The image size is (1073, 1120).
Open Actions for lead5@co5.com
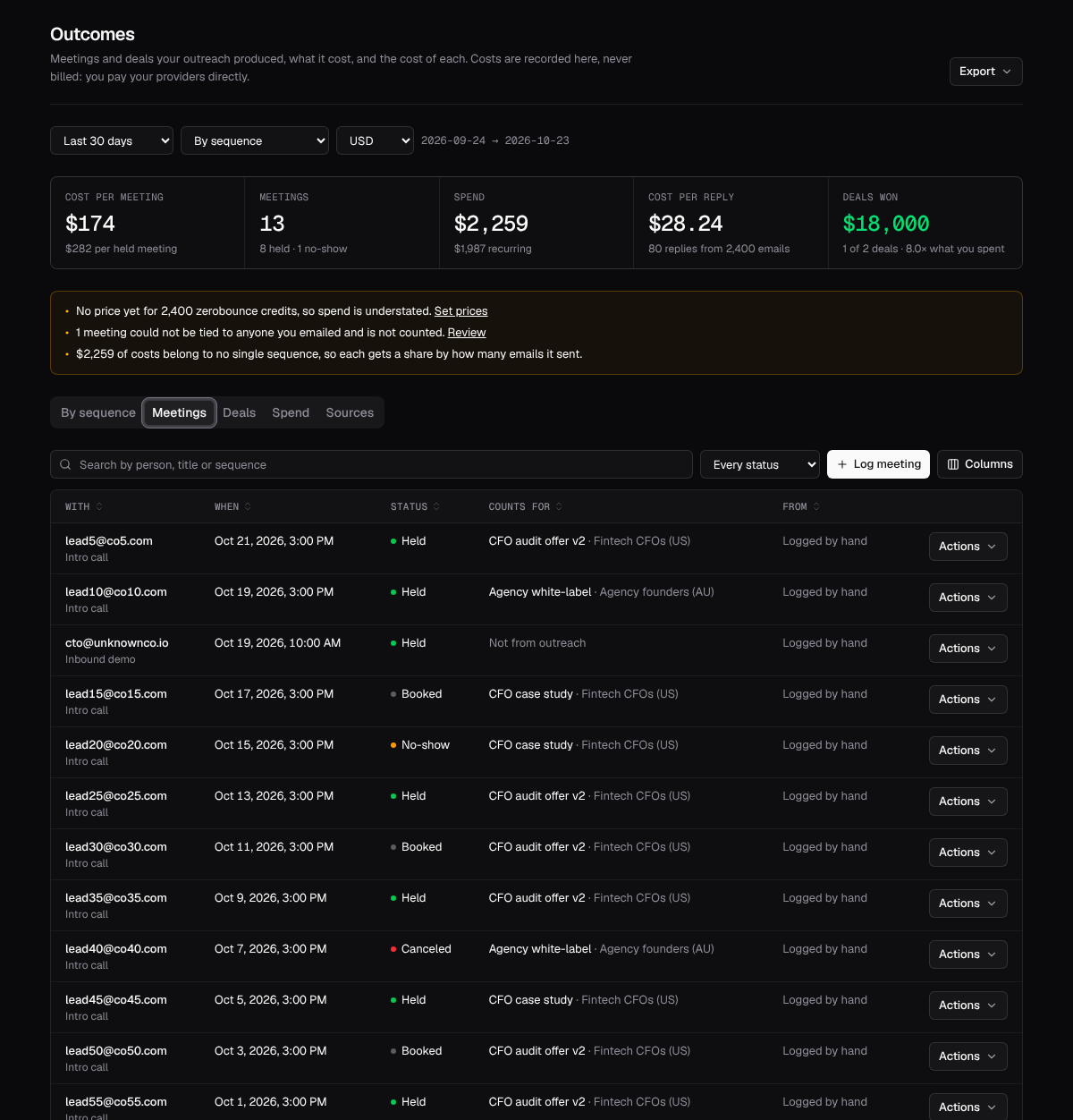968,547
